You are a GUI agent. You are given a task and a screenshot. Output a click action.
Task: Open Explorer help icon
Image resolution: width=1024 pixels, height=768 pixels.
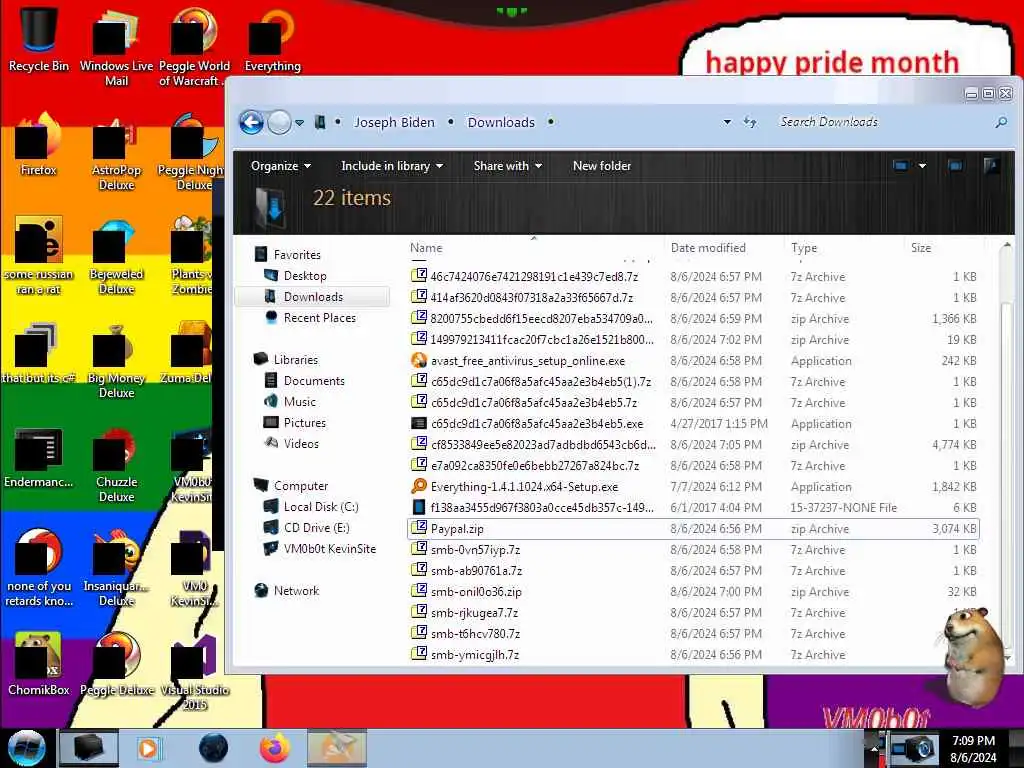991,166
